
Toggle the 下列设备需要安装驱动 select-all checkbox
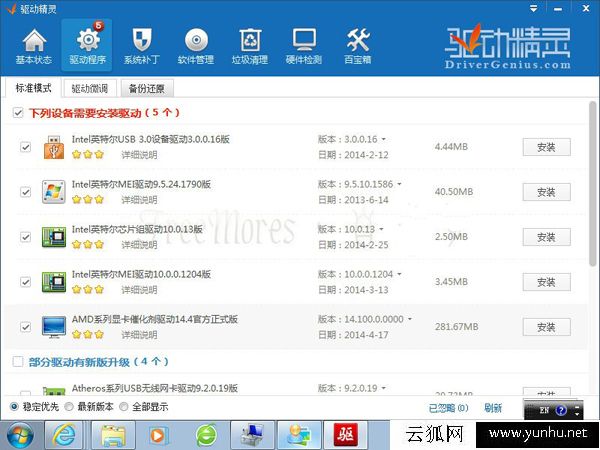click(x=18, y=112)
